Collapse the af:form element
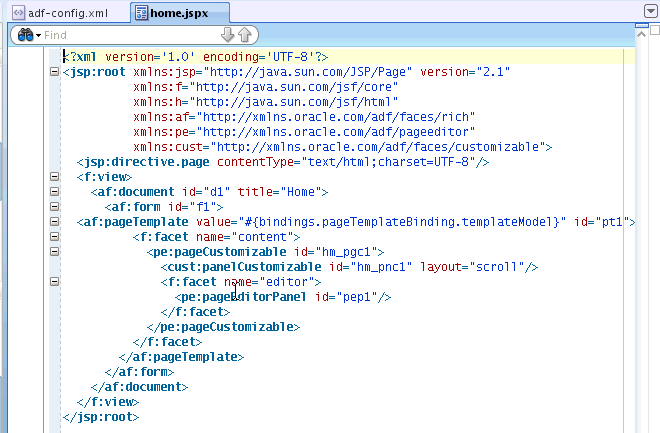660x433 pixels. click(x=54, y=207)
